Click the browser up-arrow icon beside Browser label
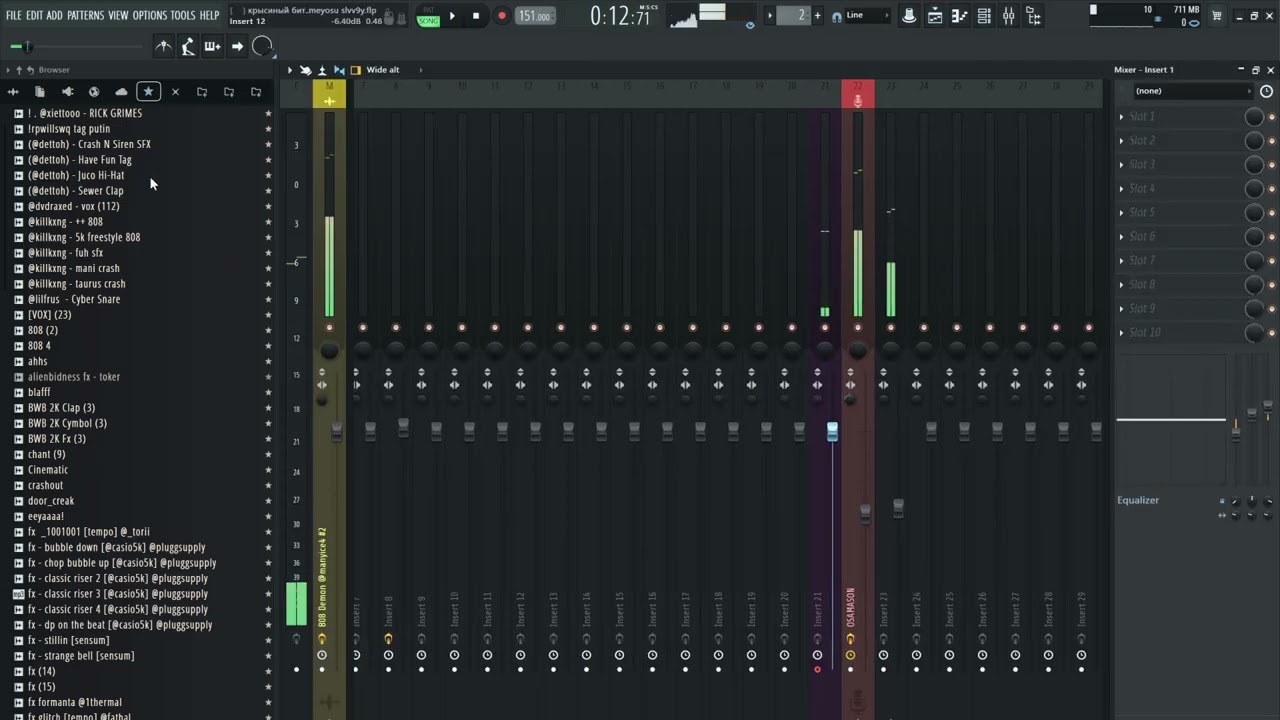The height and width of the screenshot is (720, 1280). pyautogui.click(x=19, y=70)
